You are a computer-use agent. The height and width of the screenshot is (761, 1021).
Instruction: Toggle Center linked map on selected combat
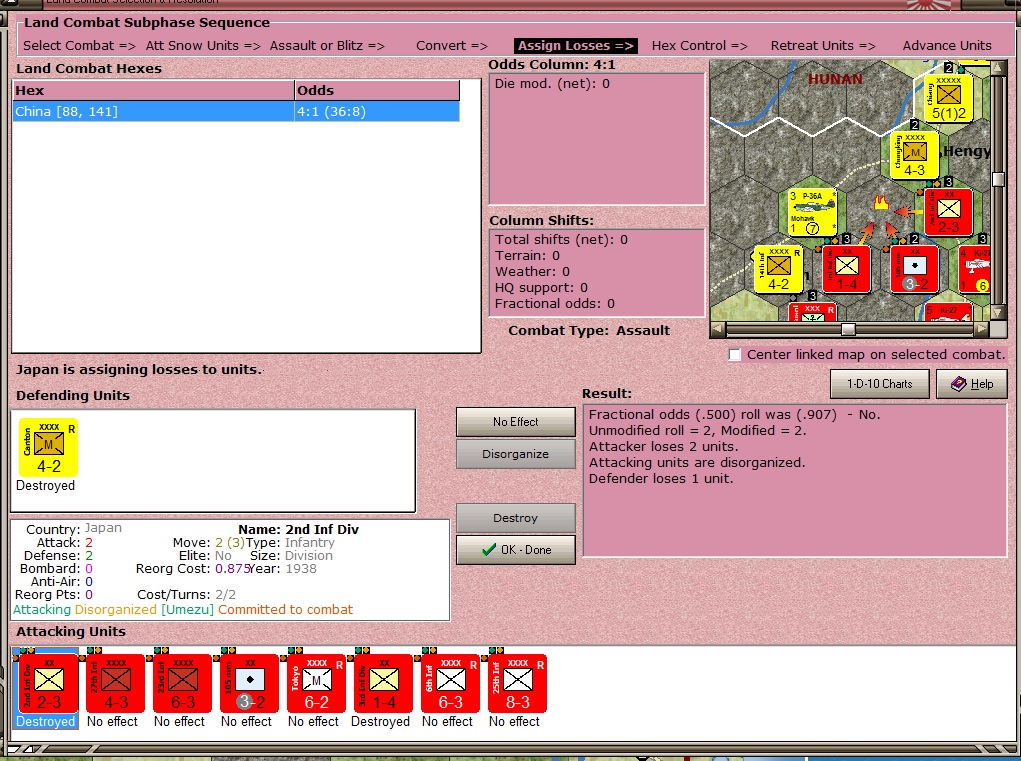coord(735,355)
